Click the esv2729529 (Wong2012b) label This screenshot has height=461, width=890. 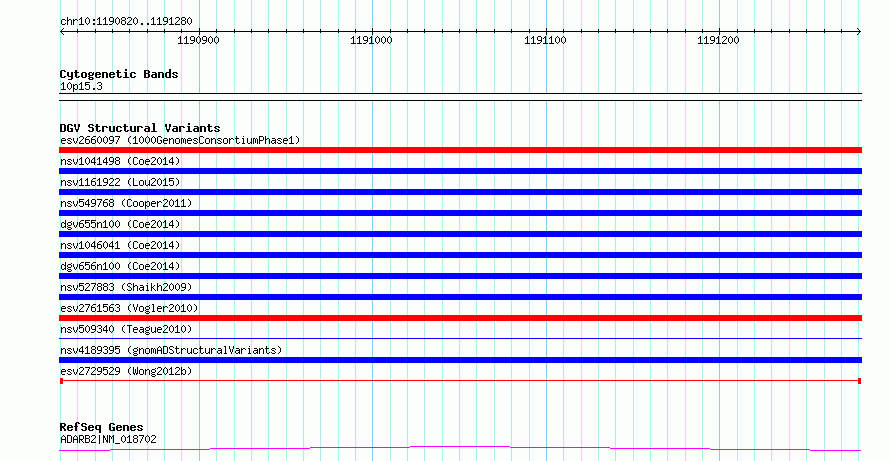[126, 371]
